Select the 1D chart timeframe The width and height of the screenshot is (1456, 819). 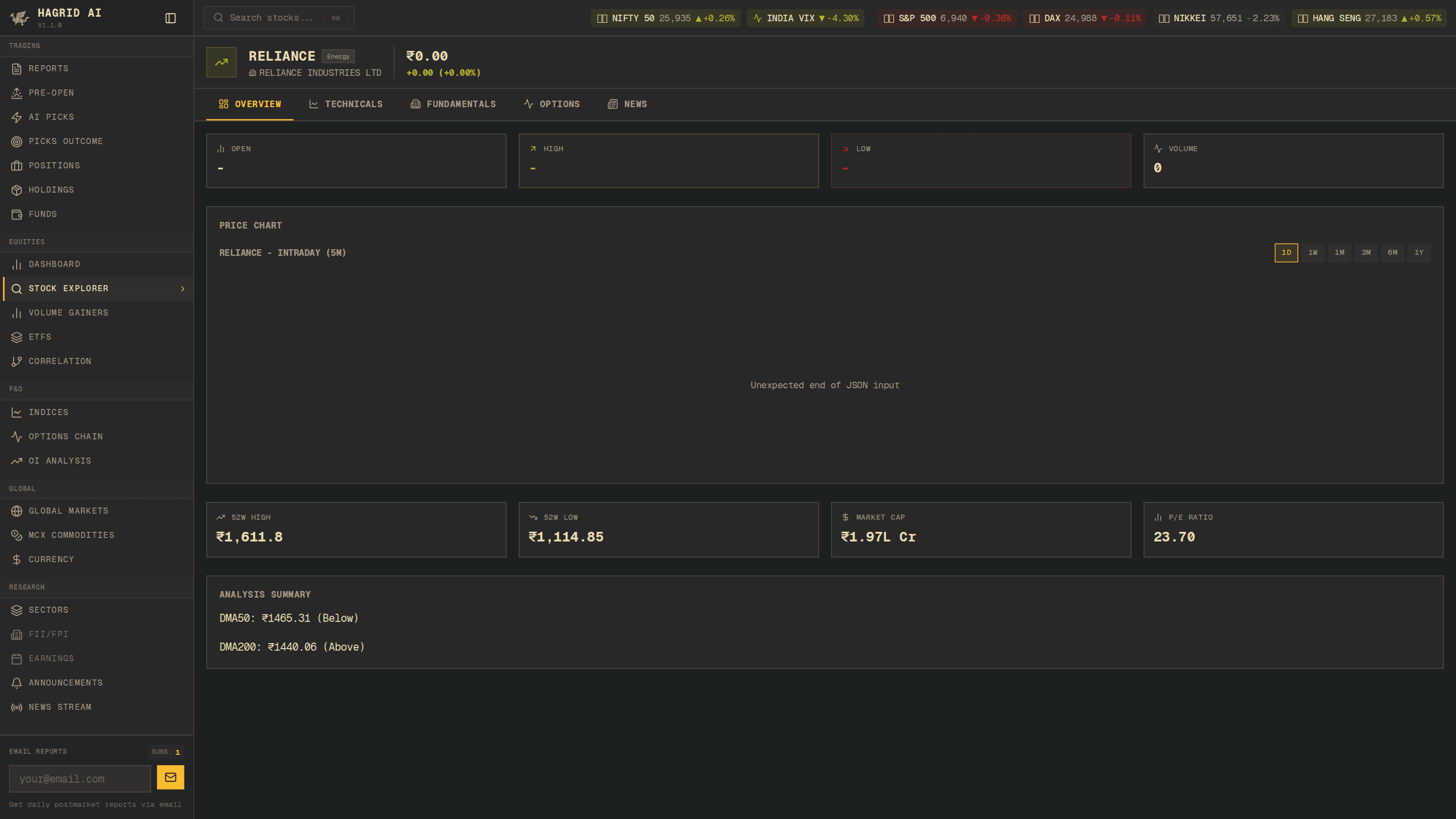pyautogui.click(x=1287, y=253)
